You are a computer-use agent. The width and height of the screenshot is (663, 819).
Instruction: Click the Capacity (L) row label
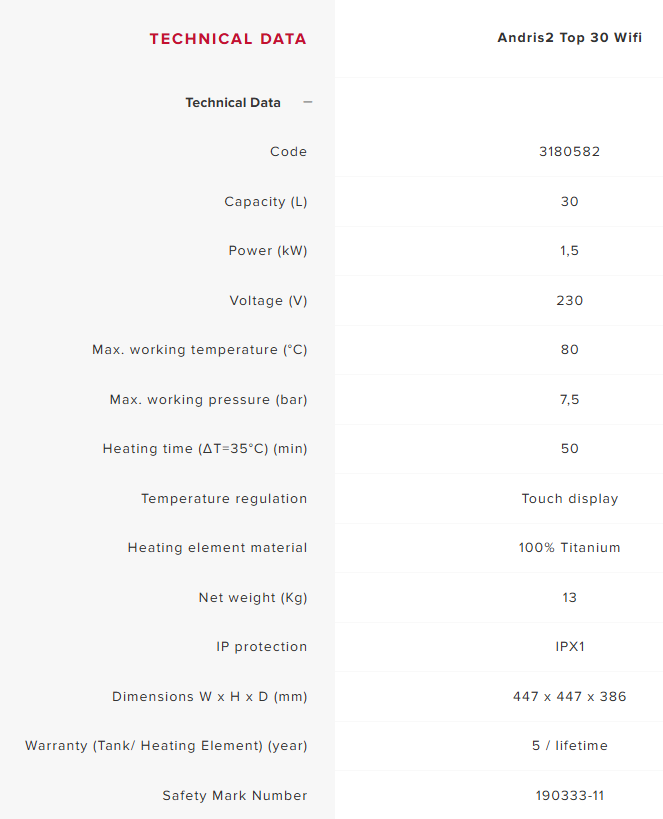coord(265,201)
